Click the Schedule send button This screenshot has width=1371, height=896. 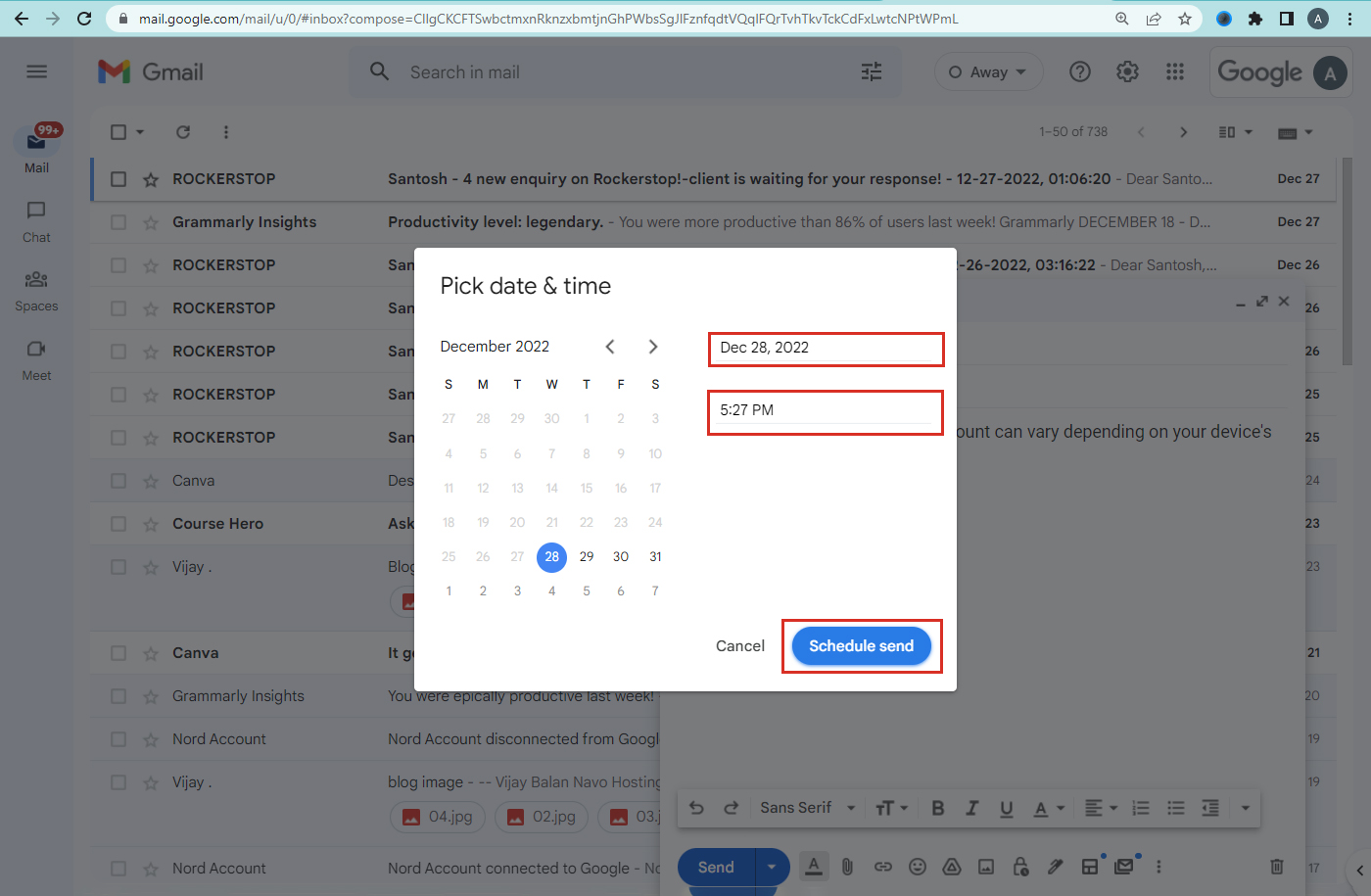click(862, 646)
